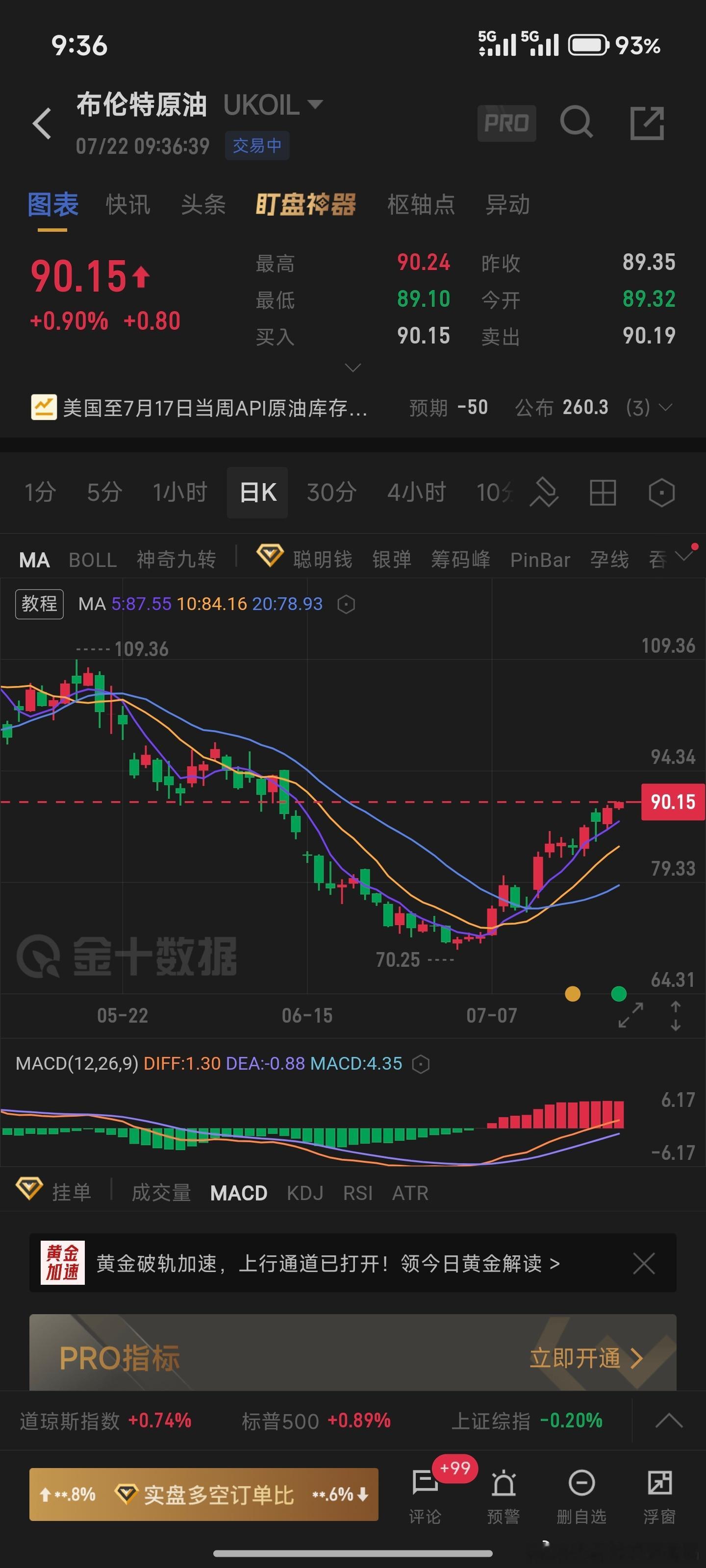The width and height of the screenshot is (706, 1568).
Task: Select 30分 timeframe
Action: coord(332,492)
